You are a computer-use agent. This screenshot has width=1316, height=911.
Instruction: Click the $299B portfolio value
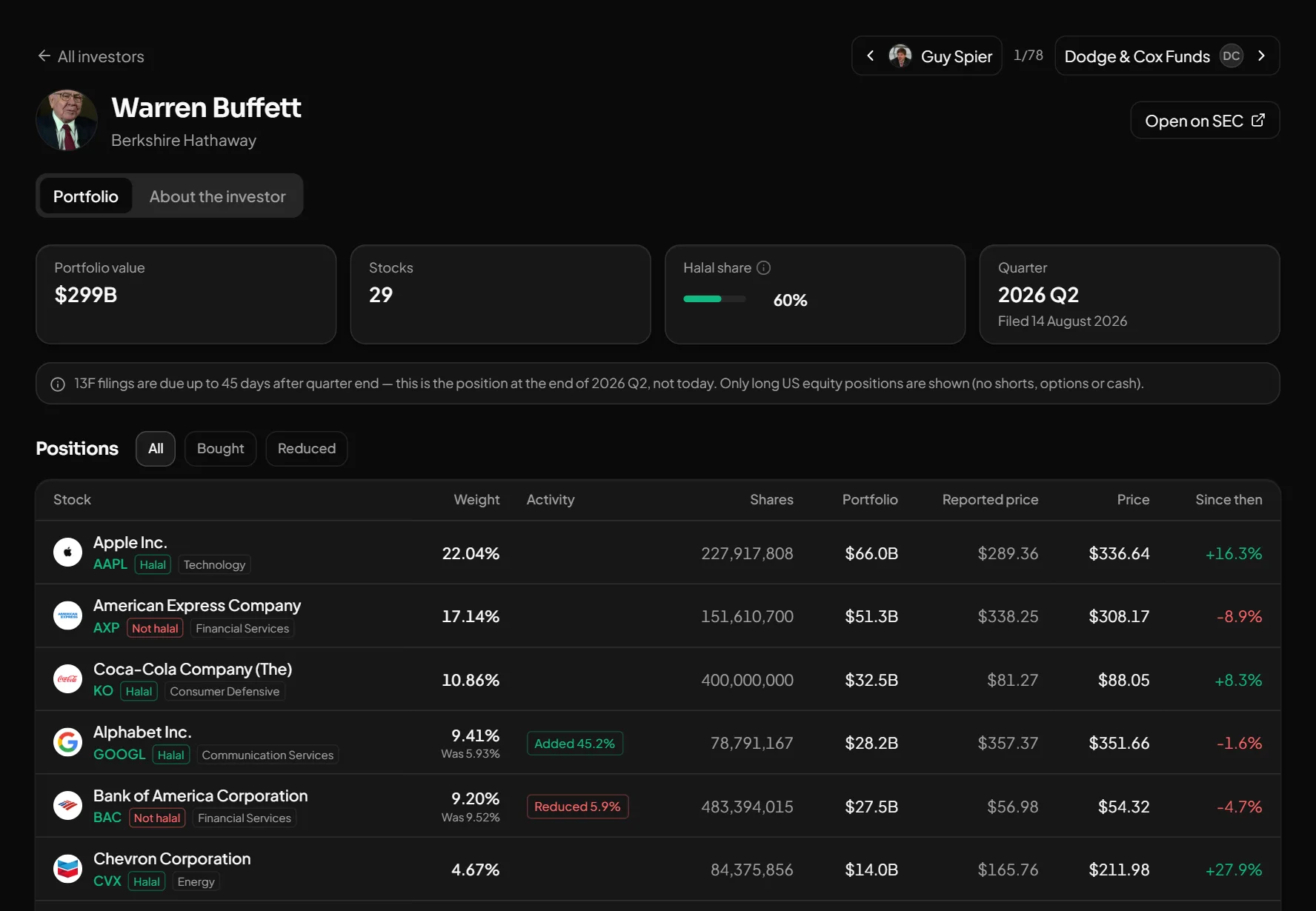point(86,295)
